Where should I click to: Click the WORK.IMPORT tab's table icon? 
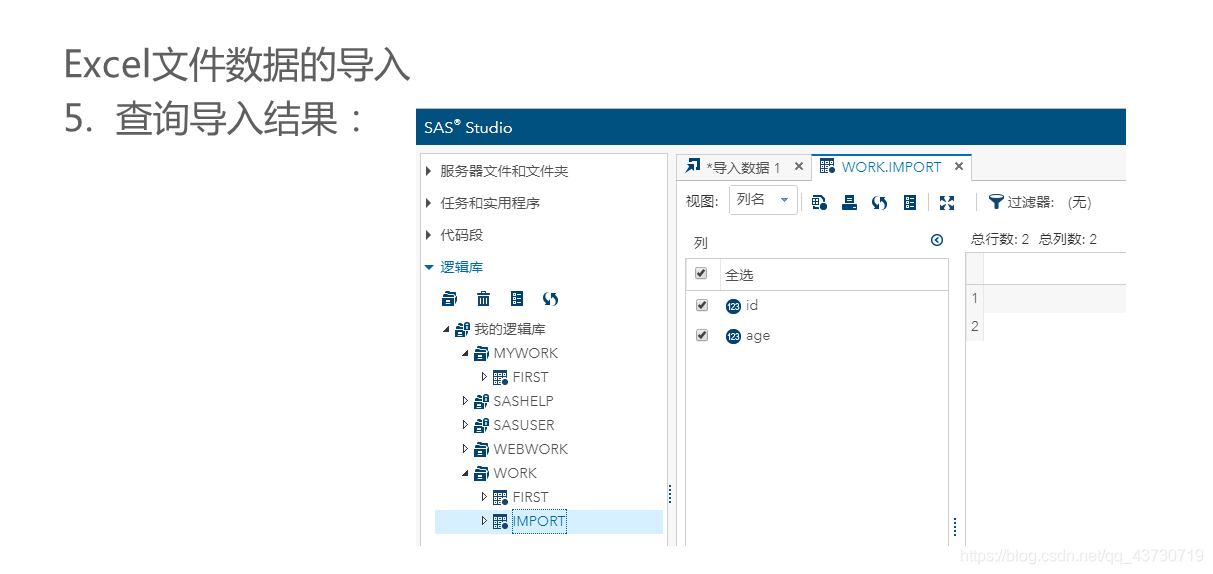click(x=828, y=167)
